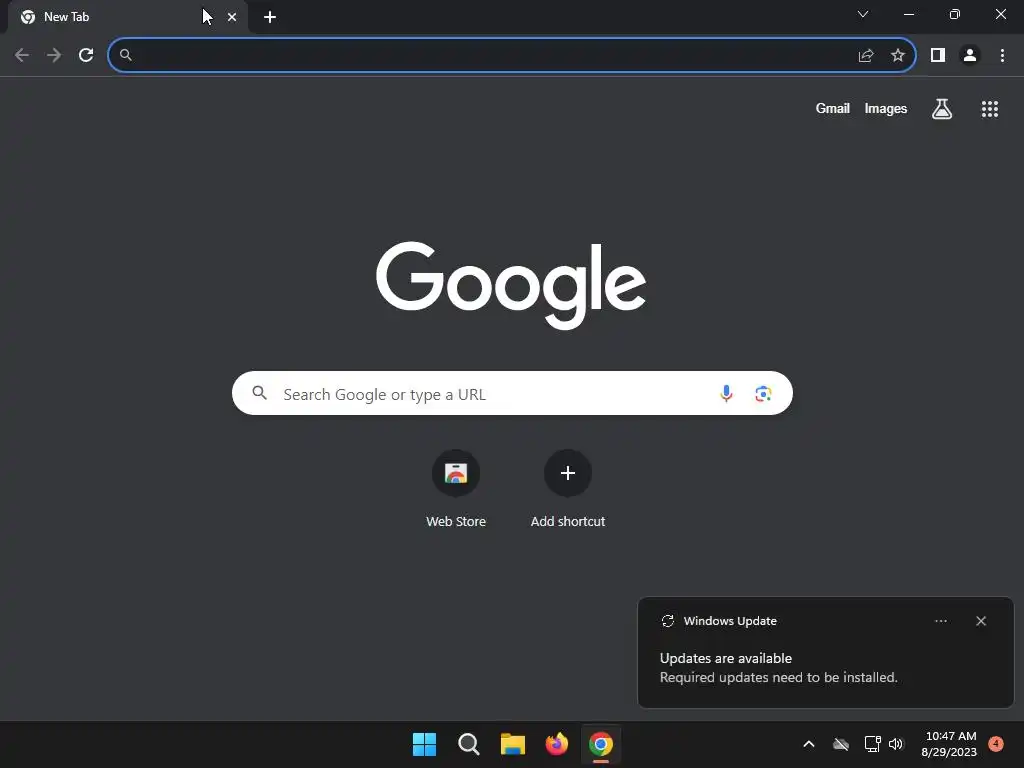Open the Chrome three-dot menu

[x=1002, y=56]
